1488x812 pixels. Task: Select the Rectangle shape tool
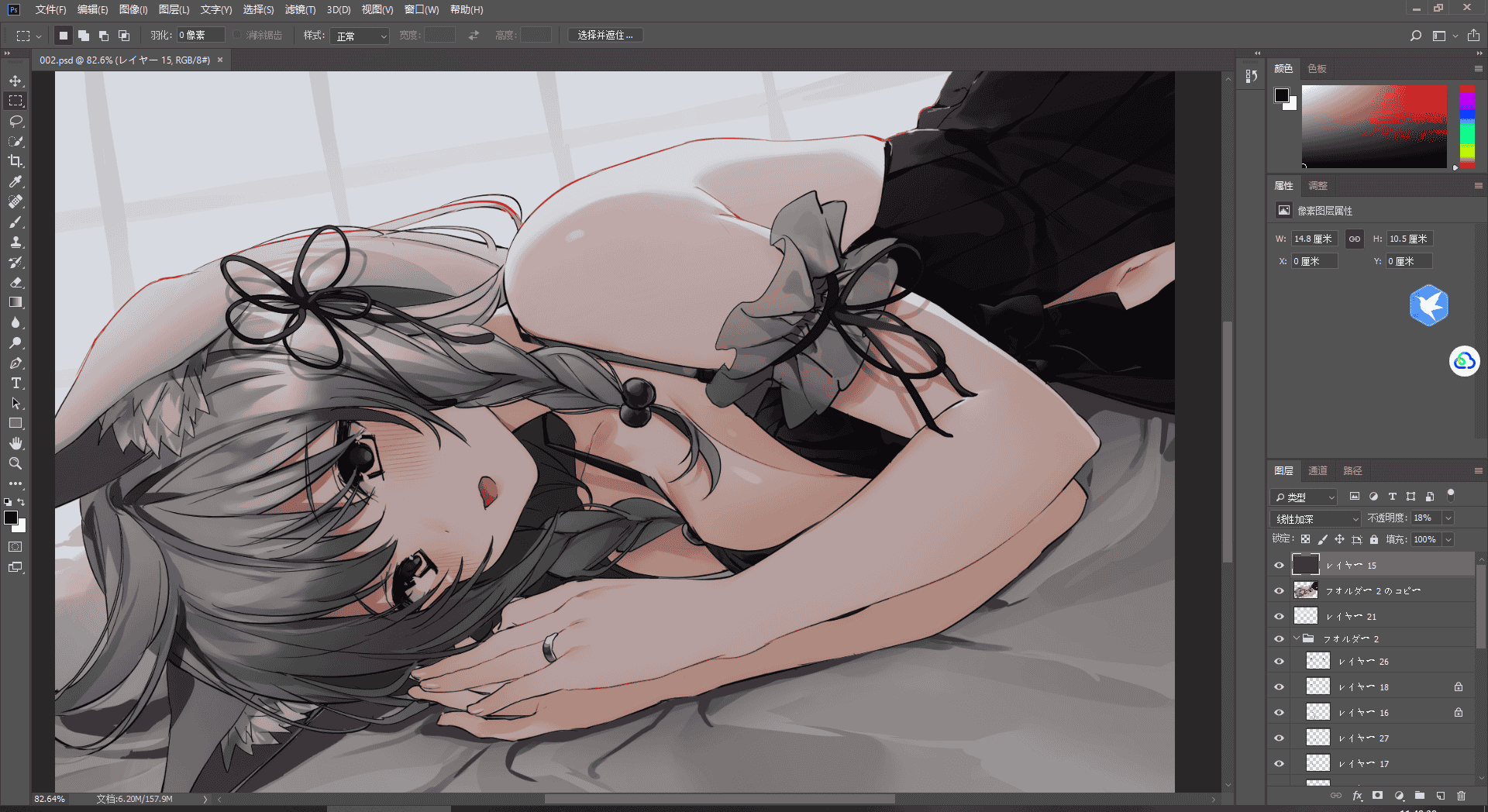tap(15, 423)
